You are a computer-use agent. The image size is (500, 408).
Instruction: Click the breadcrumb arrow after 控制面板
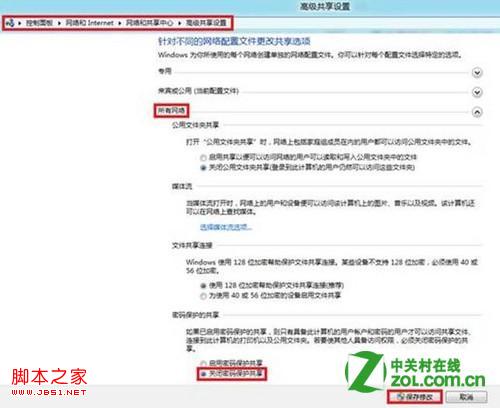pos(59,23)
